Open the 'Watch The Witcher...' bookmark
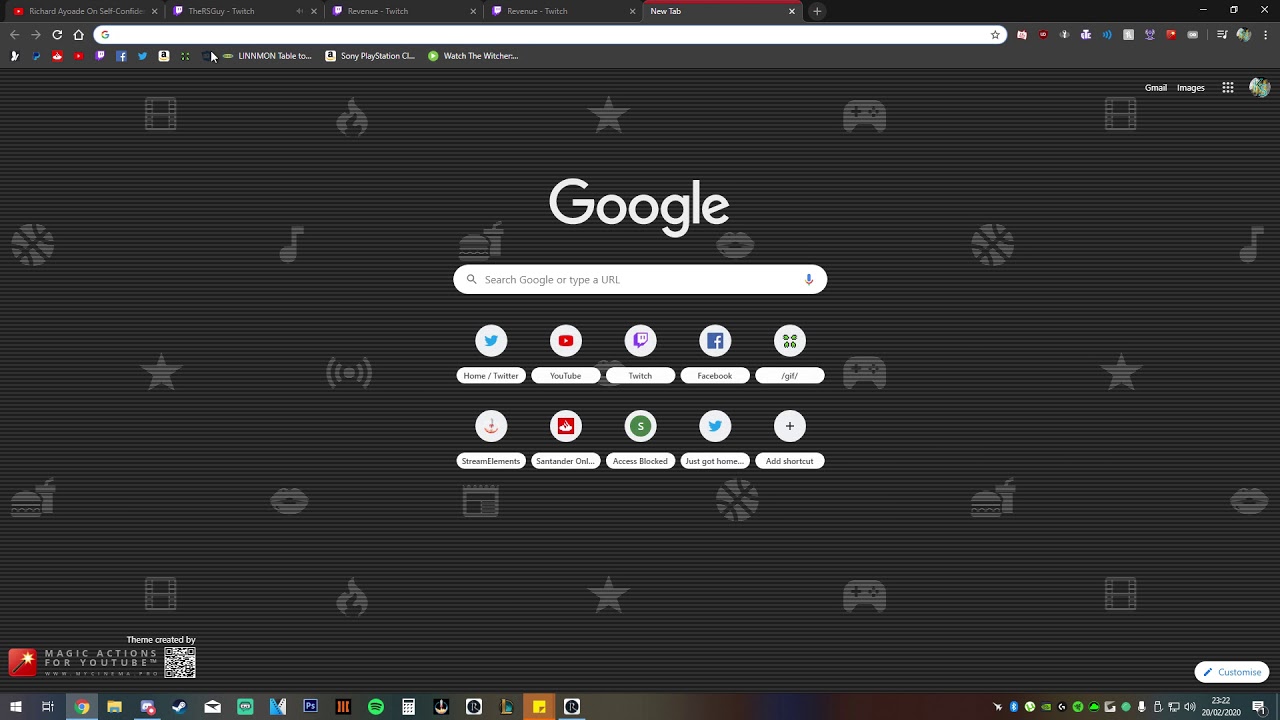 [x=473, y=56]
